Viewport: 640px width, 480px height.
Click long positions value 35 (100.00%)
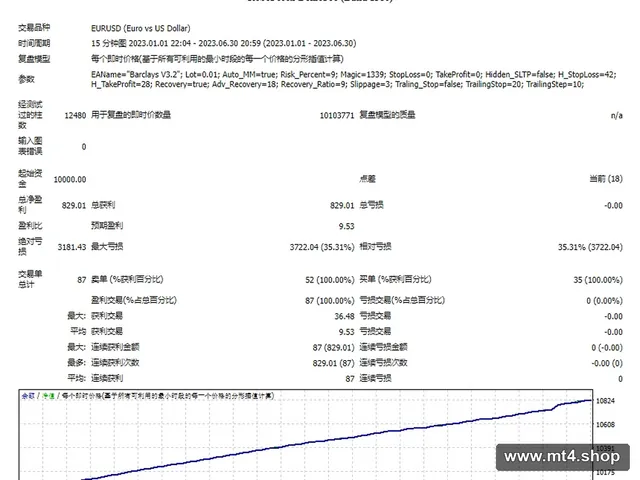point(598,280)
